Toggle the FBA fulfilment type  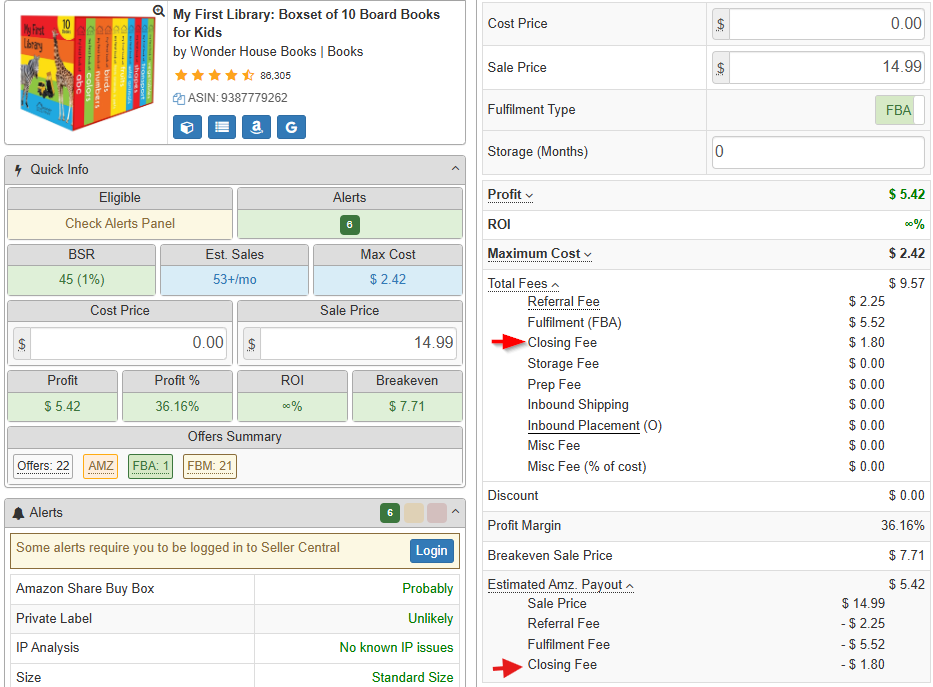tap(897, 110)
